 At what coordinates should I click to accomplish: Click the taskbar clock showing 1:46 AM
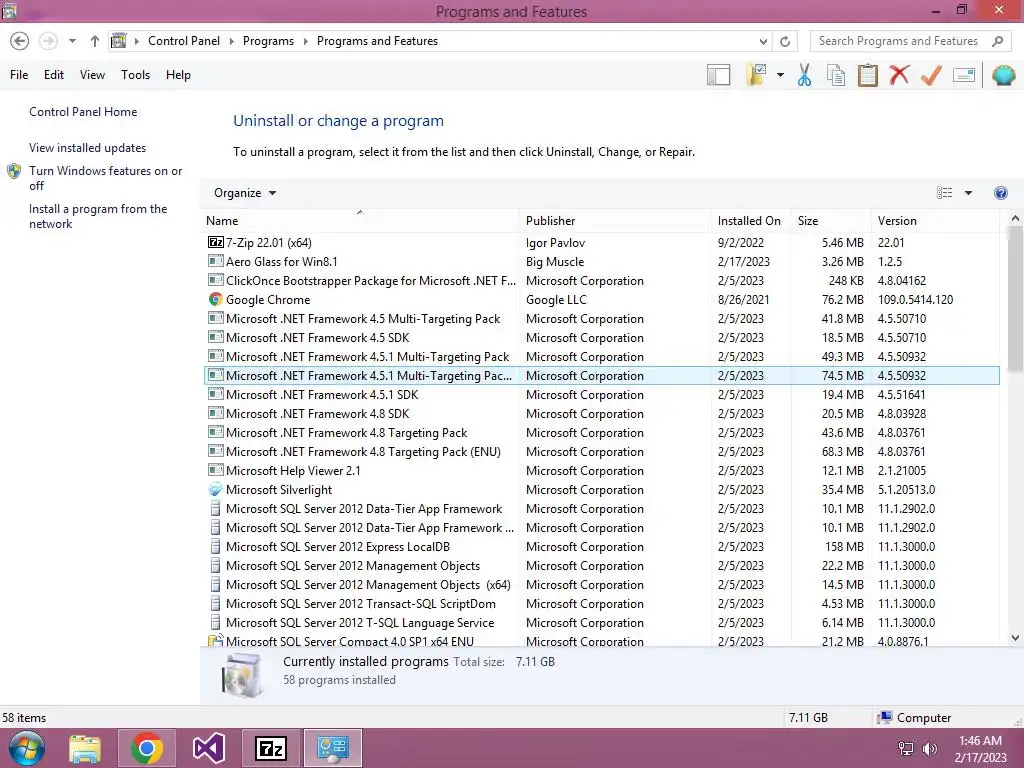[980, 749]
